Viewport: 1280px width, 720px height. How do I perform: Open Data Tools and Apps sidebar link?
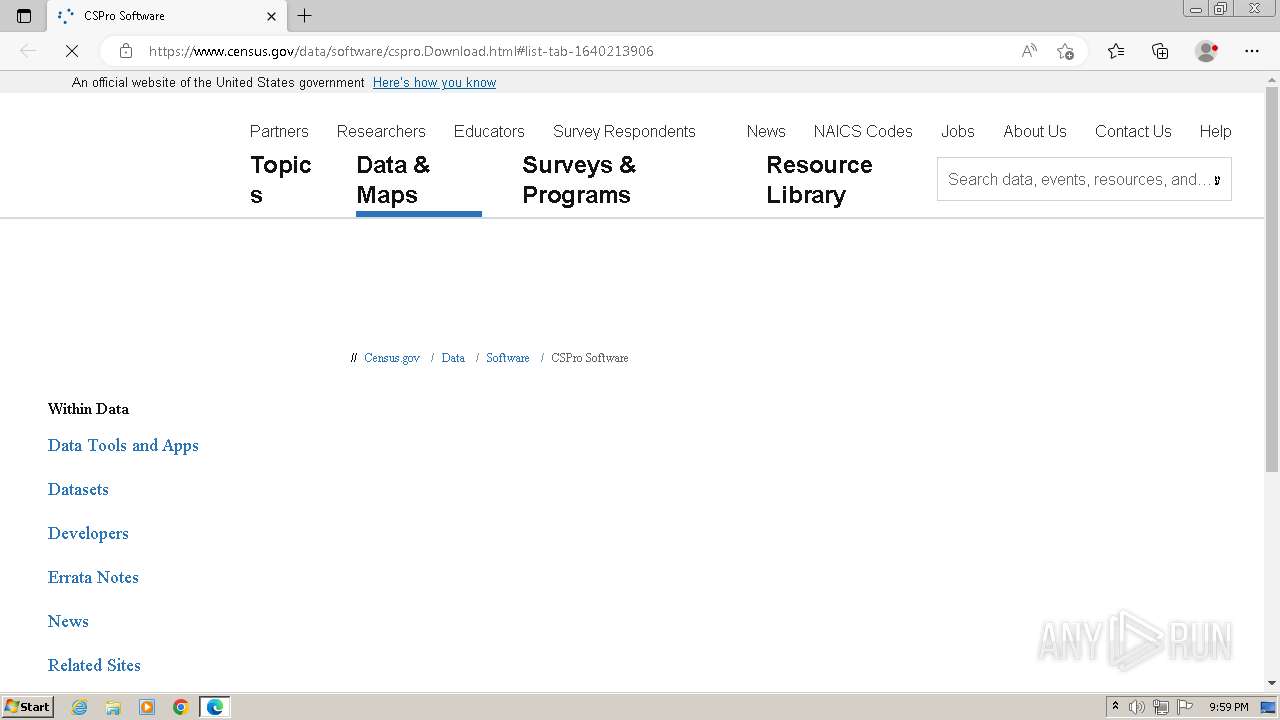point(123,446)
